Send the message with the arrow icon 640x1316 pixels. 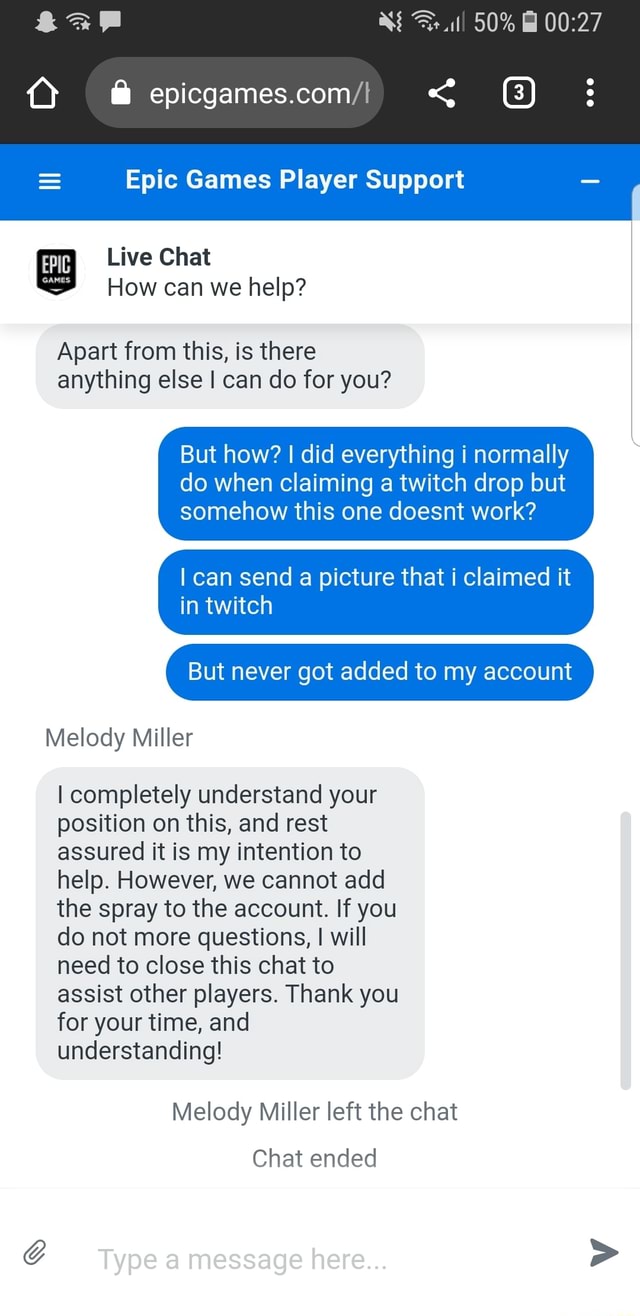pyautogui.click(x=603, y=1251)
